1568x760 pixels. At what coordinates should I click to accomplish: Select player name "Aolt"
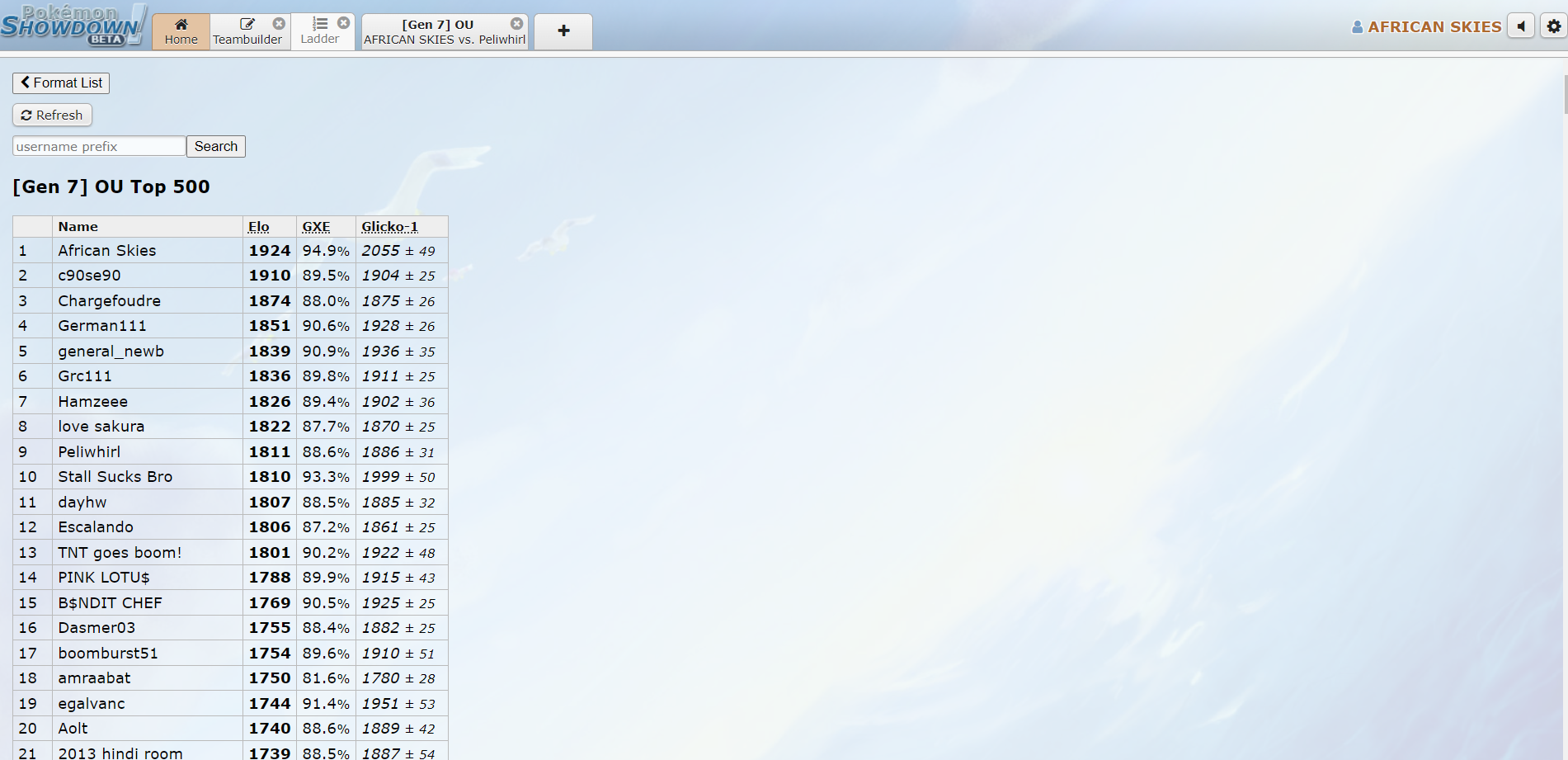(73, 729)
